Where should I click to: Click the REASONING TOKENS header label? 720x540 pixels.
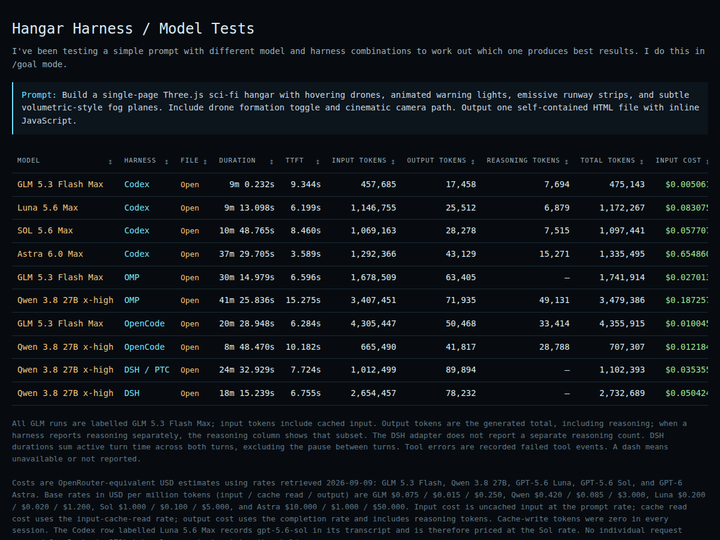[523, 160]
